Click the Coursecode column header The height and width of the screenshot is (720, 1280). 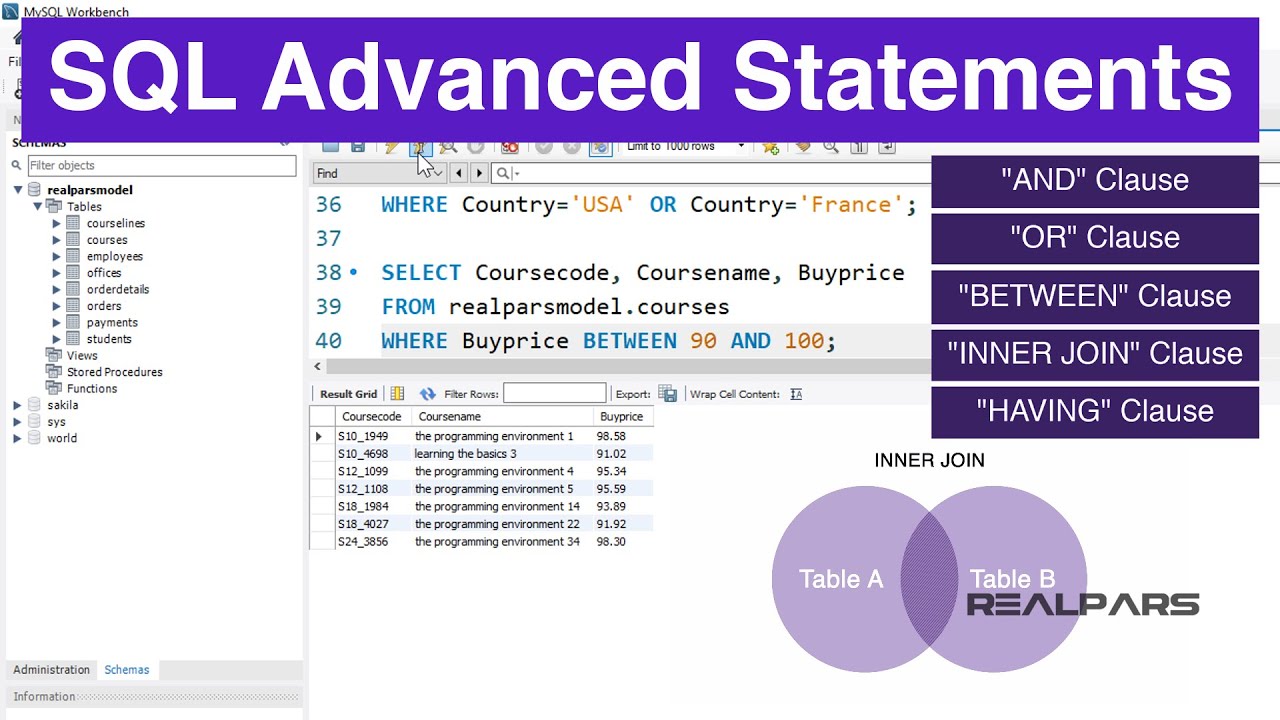pyautogui.click(x=372, y=417)
